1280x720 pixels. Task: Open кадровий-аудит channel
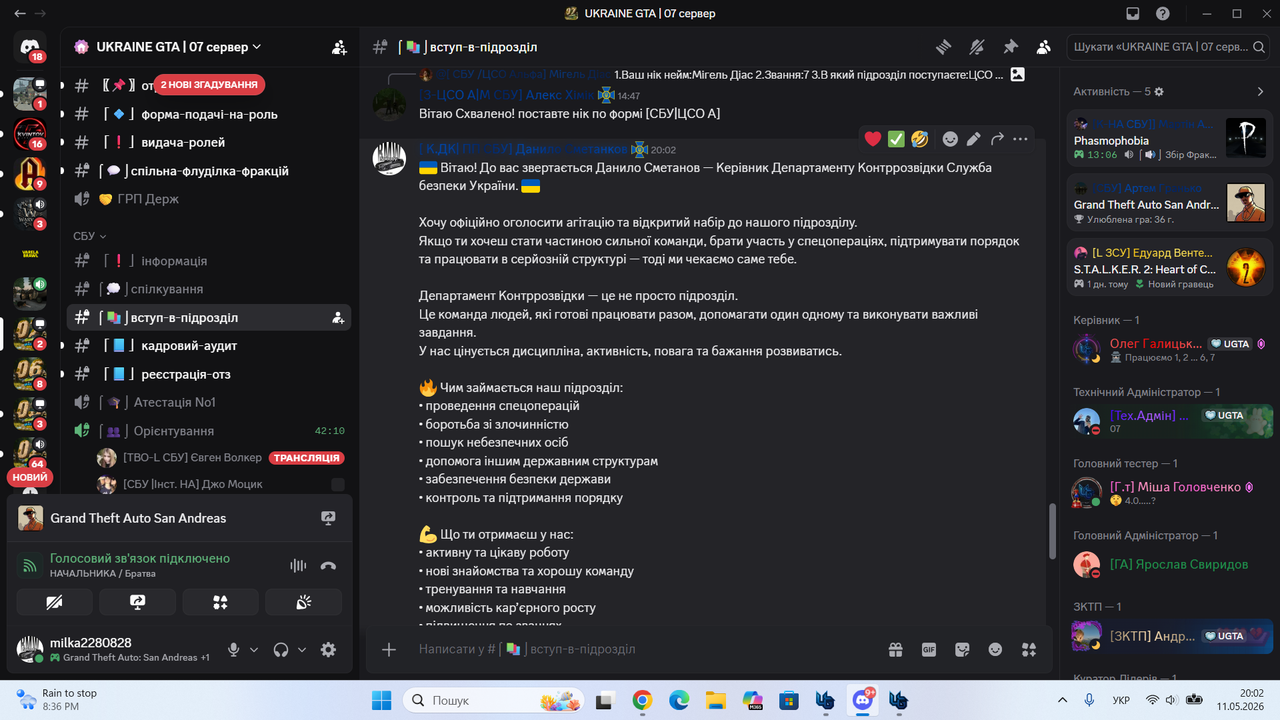pyautogui.click(x=208, y=346)
